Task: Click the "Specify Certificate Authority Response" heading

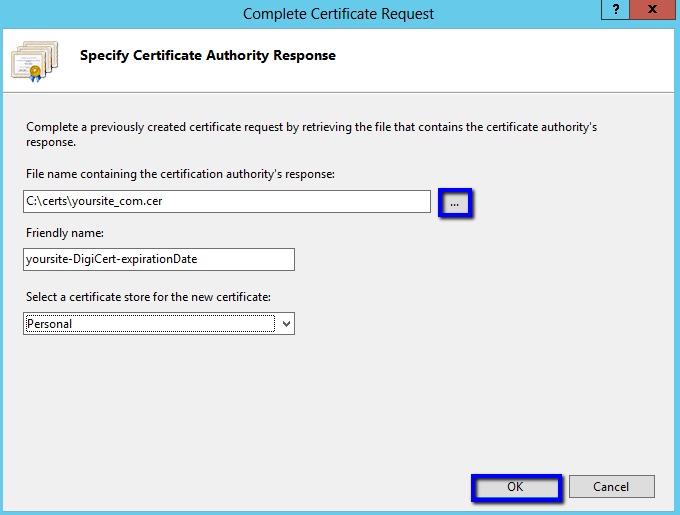Action: coord(207,56)
